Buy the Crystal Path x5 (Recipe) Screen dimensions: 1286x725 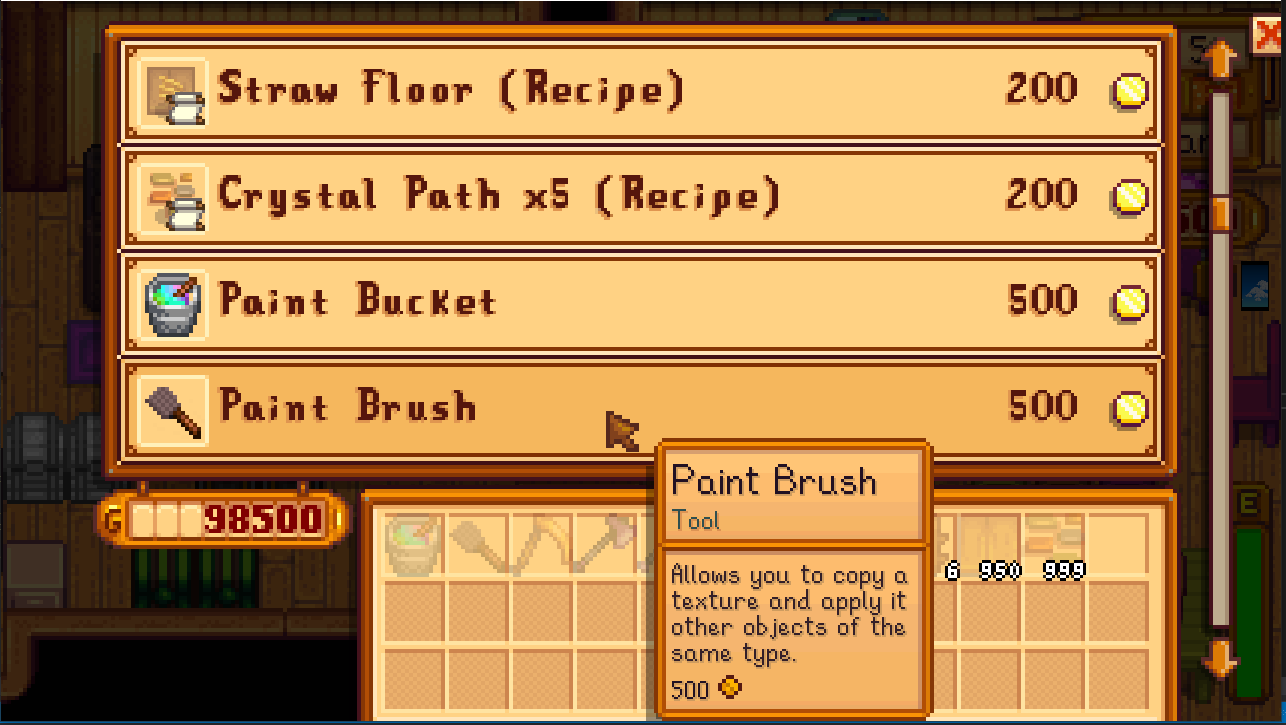(x=640, y=197)
